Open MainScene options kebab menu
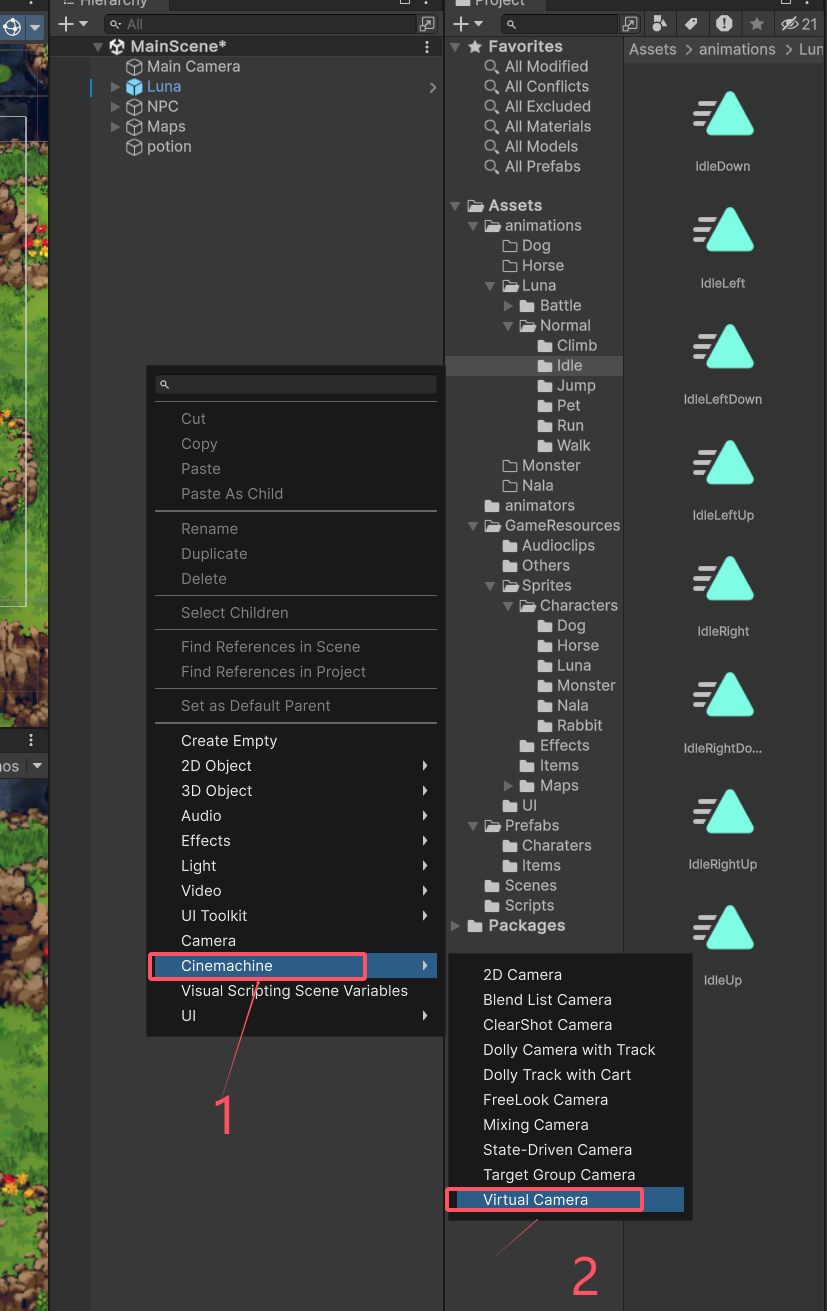The width and height of the screenshot is (827, 1311). coord(427,47)
